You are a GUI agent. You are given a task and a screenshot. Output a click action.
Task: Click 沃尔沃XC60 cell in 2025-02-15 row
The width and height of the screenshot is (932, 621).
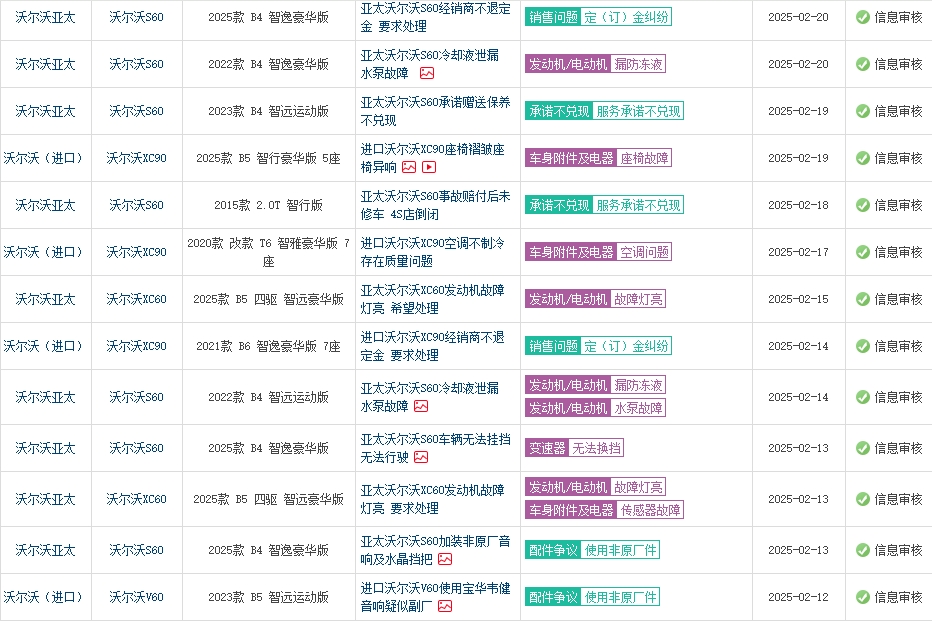point(136,299)
